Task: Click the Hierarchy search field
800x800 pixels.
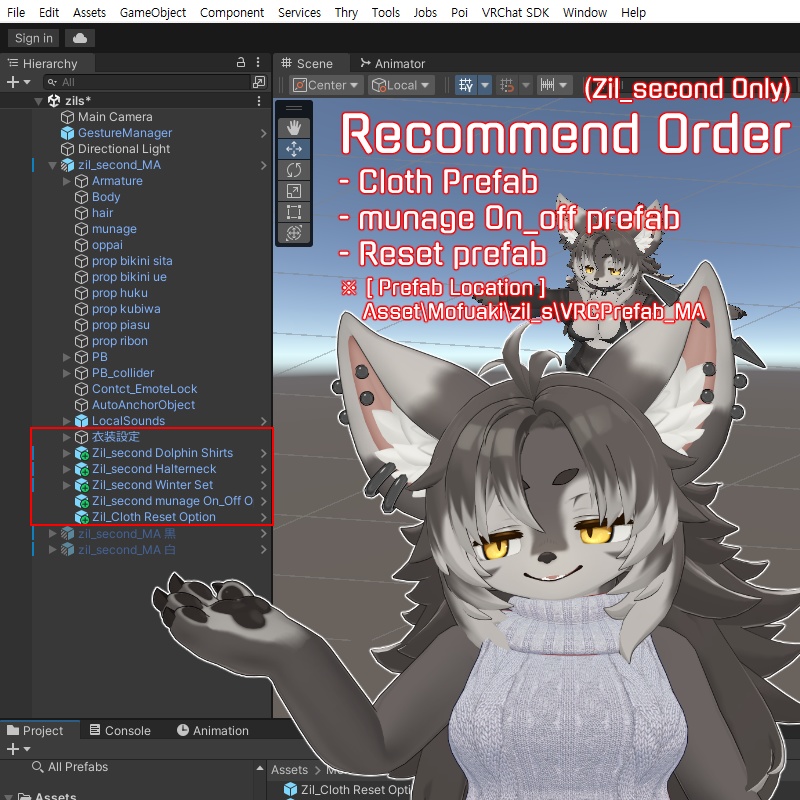Action: click(x=148, y=82)
